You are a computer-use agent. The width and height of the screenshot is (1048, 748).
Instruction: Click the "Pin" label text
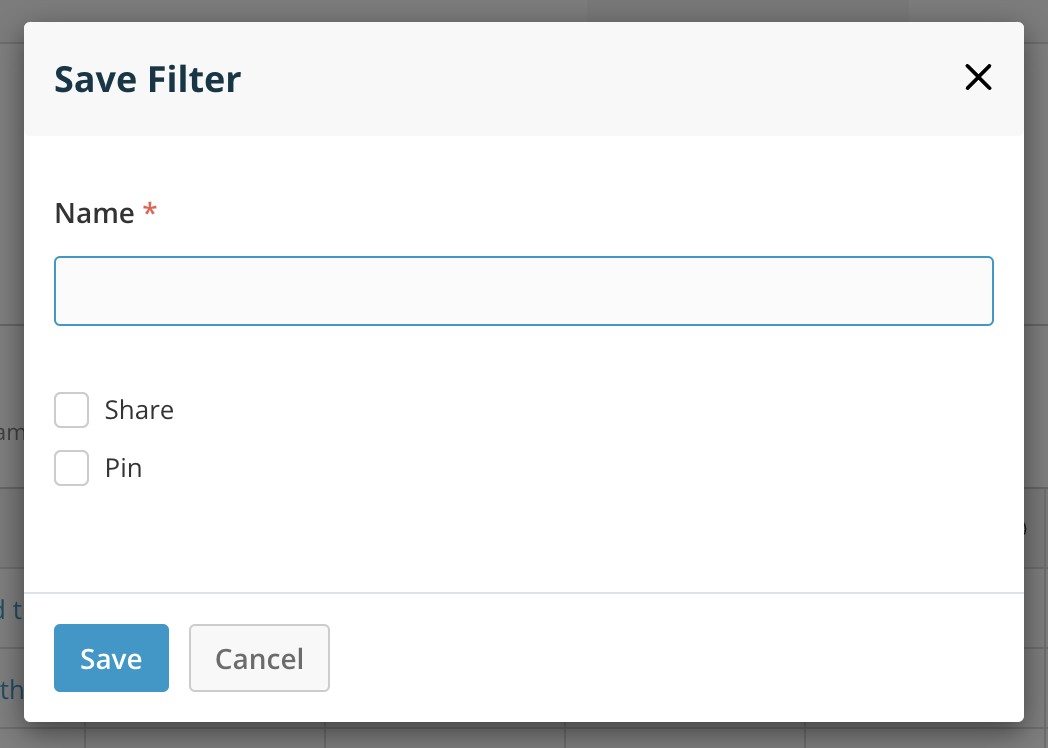[x=123, y=468]
